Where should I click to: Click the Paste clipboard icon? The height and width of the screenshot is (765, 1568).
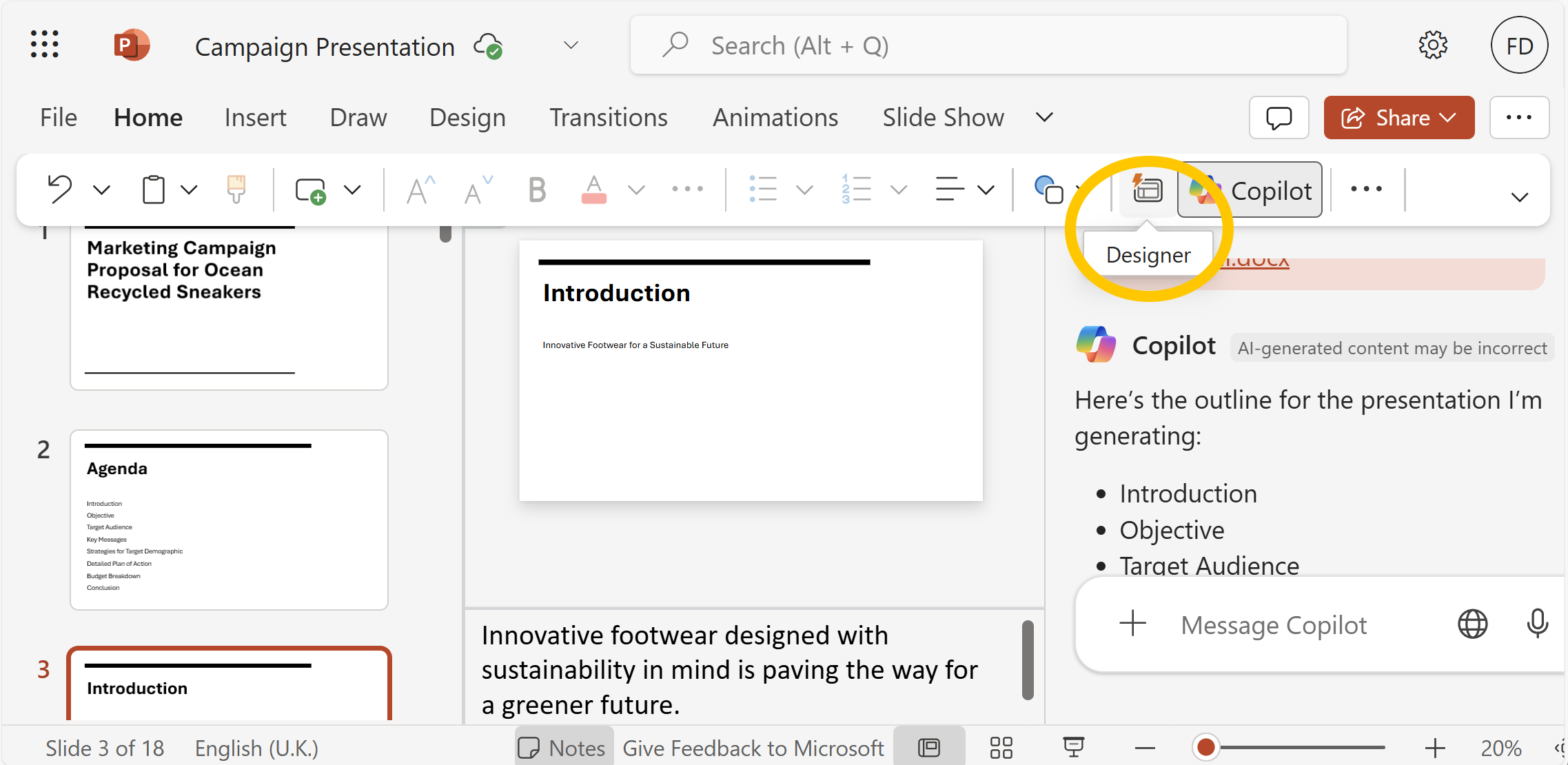153,190
